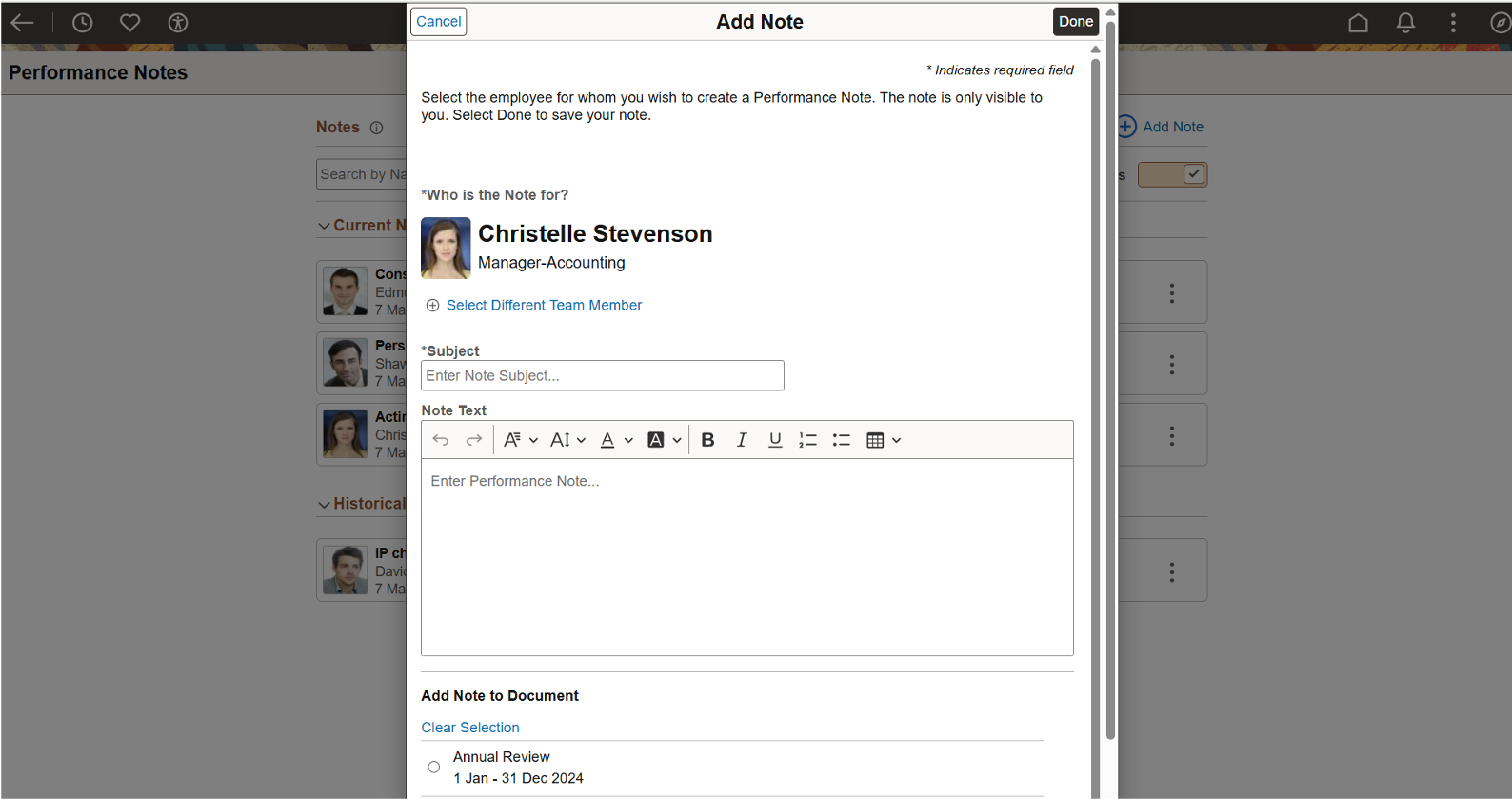Click Christelle Stevenson's profile photo in dialog
1512x800 pixels.
[446, 248]
